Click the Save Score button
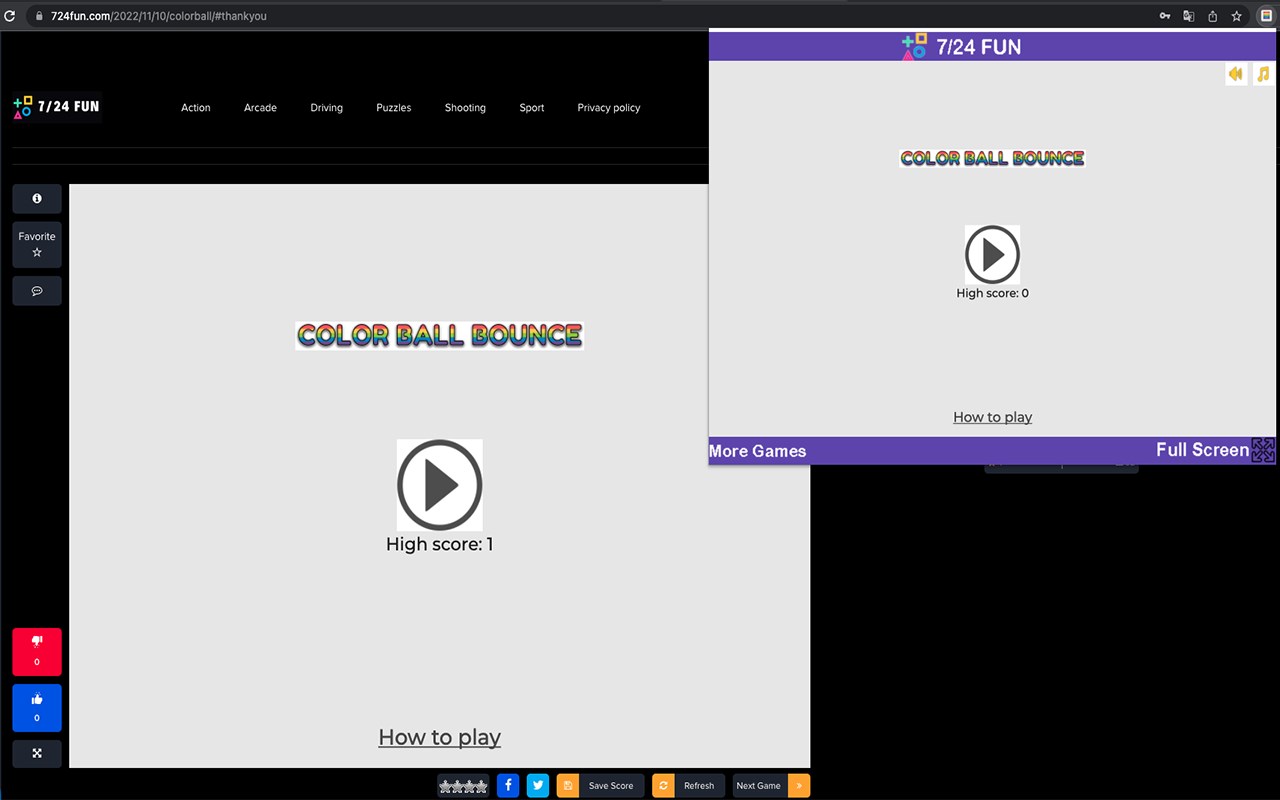This screenshot has height=800, width=1280. point(600,786)
